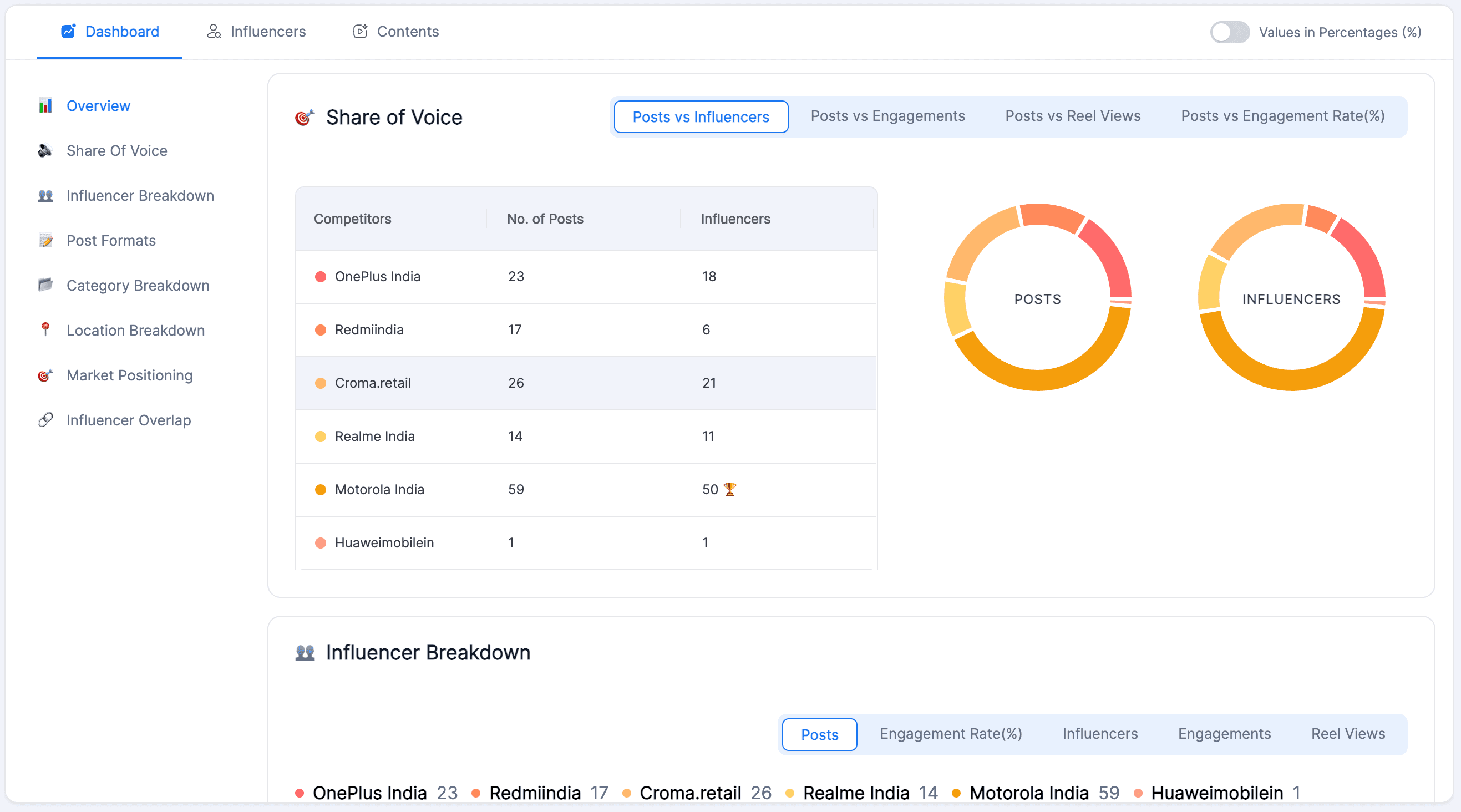Image resolution: width=1461 pixels, height=812 pixels.
Task: Go to Post Formats in sidebar
Action: (x=111, y=240)
